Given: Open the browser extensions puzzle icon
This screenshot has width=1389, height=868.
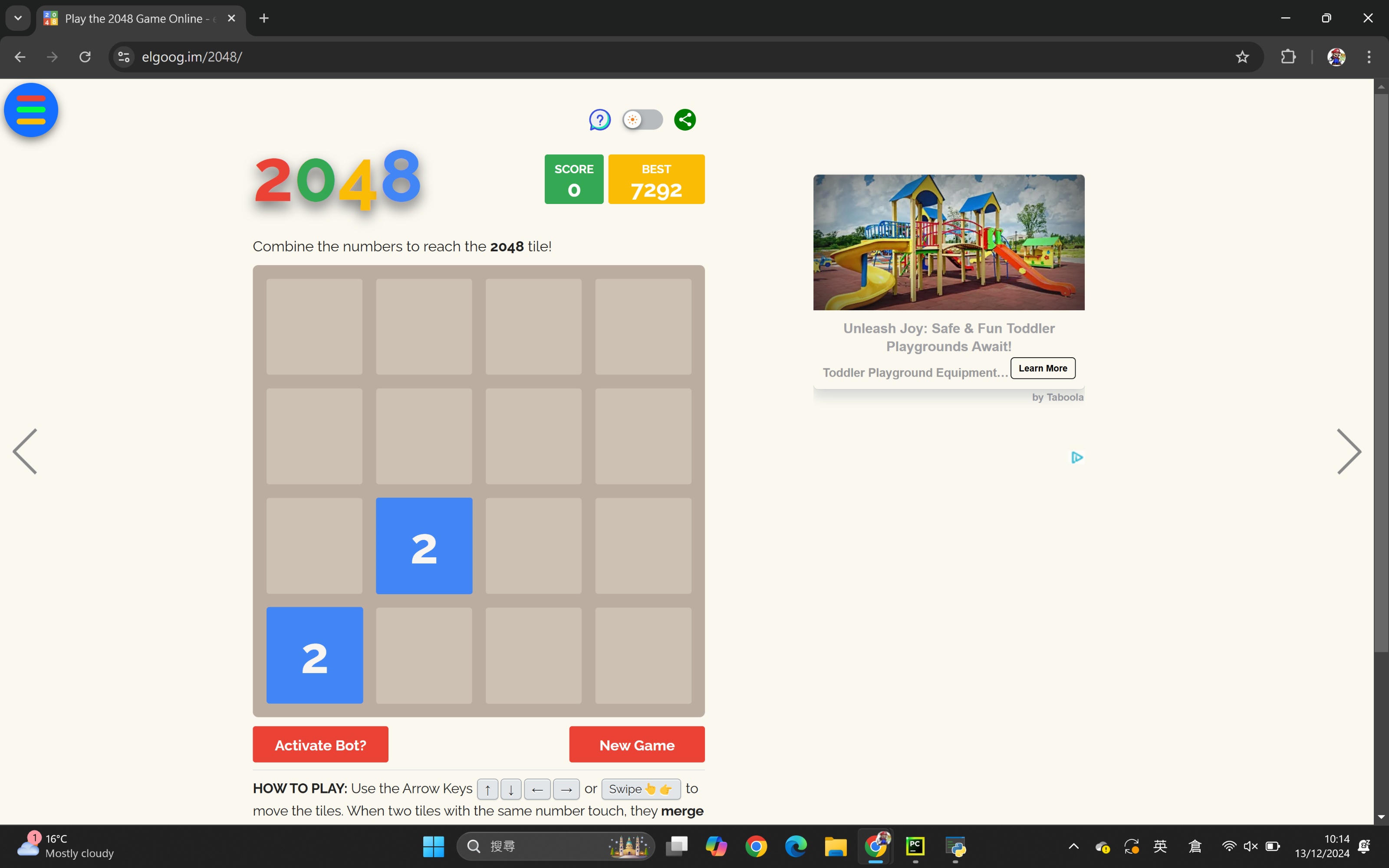Looking at the screenshot, I should tap(1288, 57).
